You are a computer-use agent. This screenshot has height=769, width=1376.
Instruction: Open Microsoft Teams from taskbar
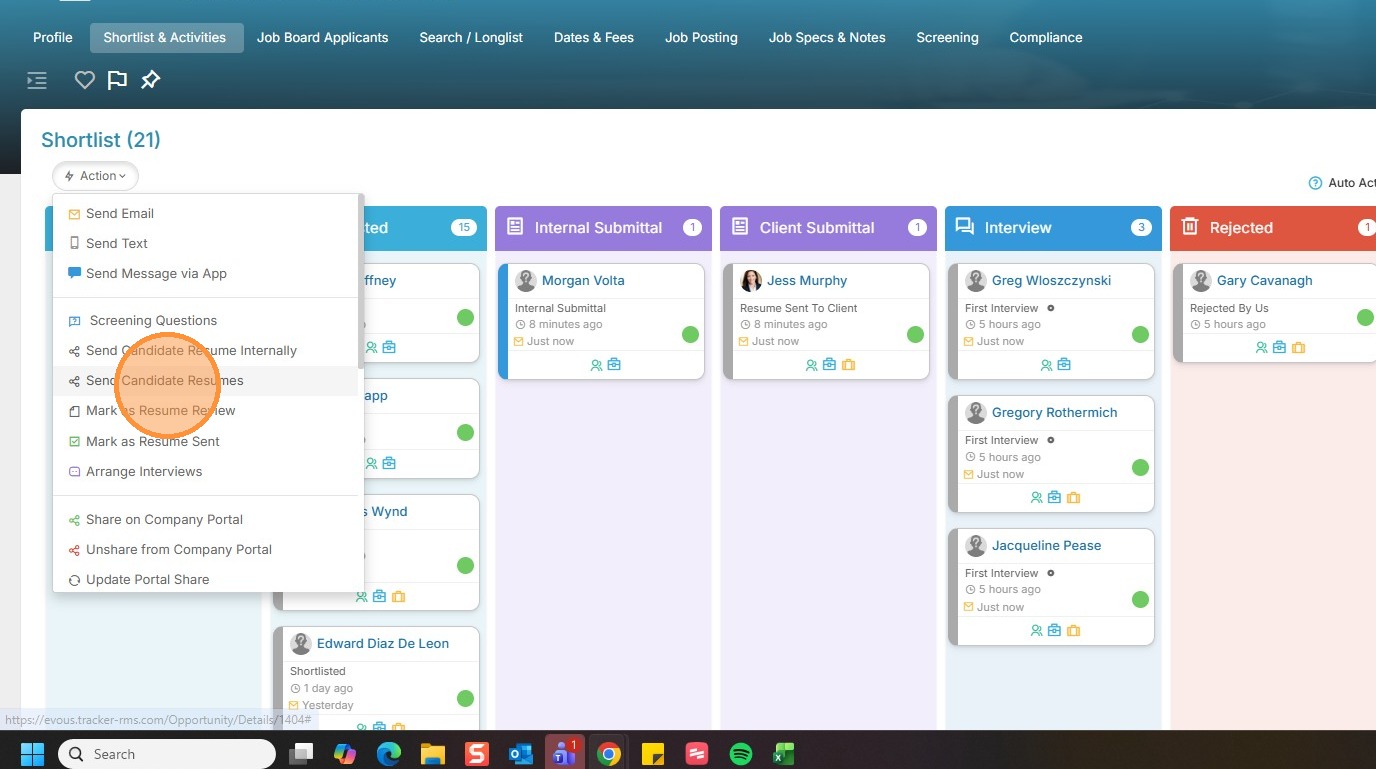click(x=565, y=754)
